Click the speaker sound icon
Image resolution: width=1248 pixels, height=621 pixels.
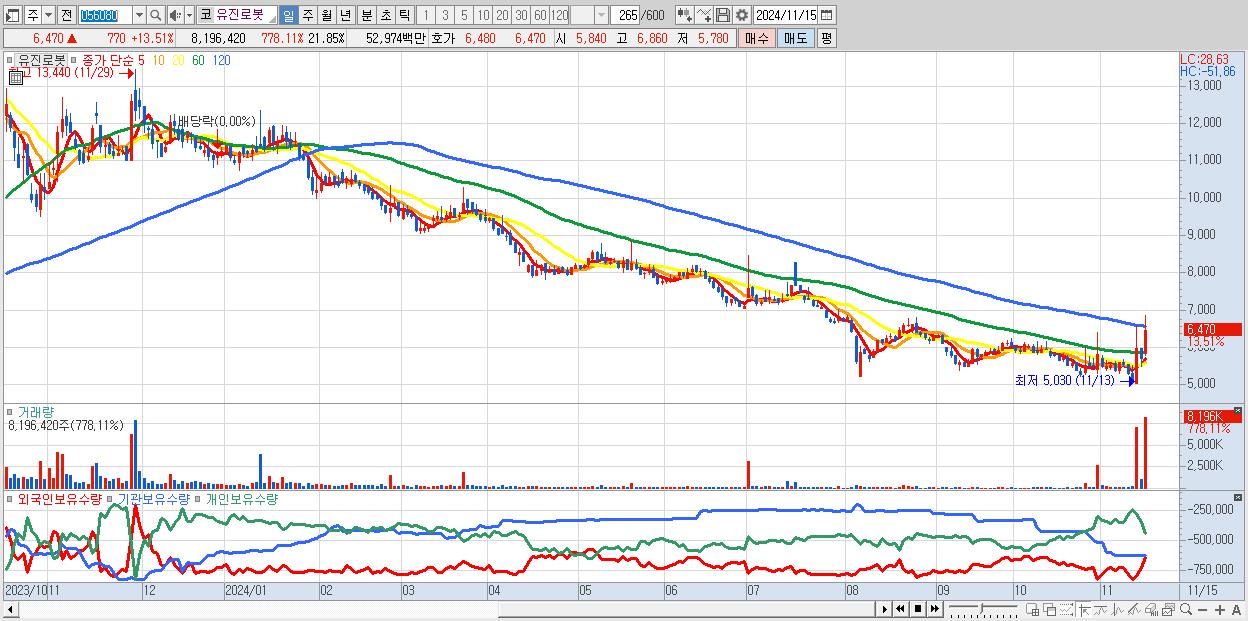click(174, 16)
